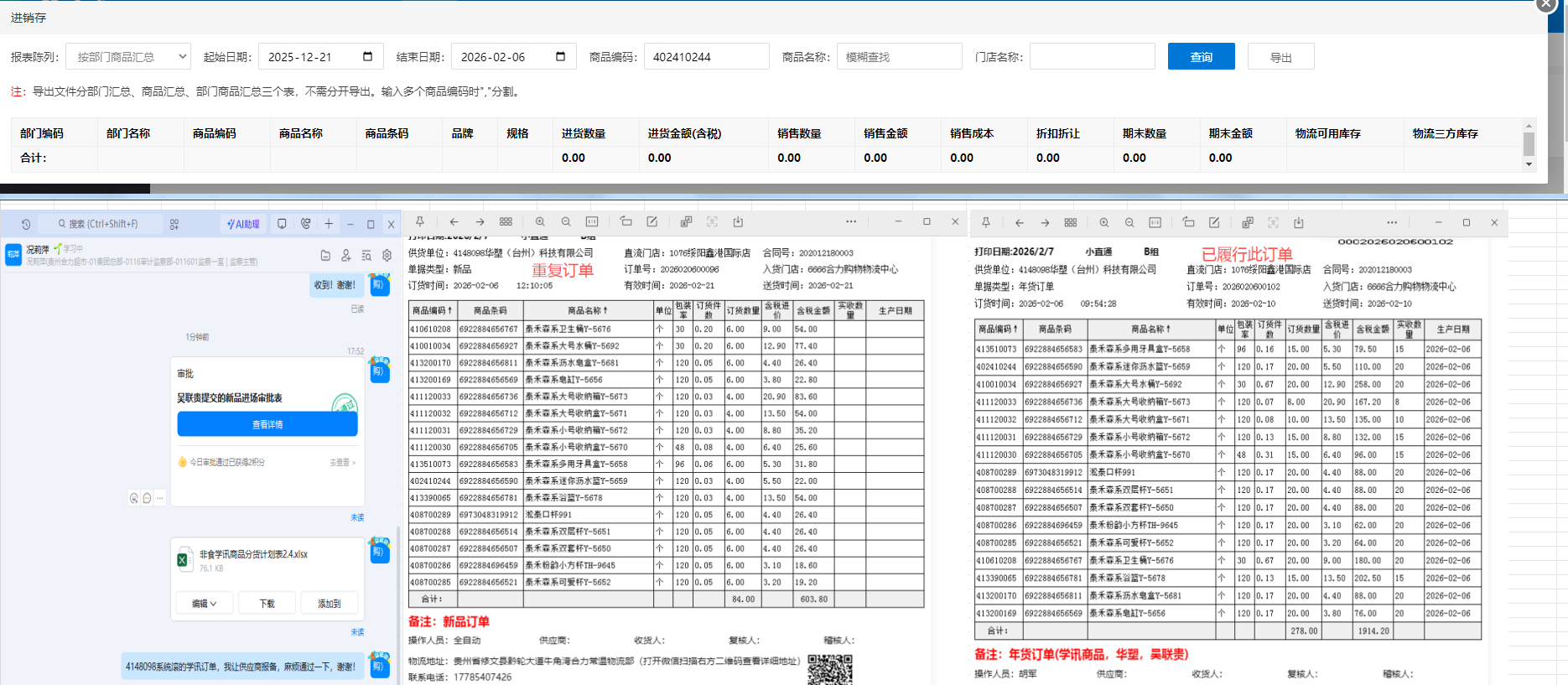The width and height of the screenshot is (1568, 685).
Task: Click save icon in 已履行此订单 viewer
Action: (1298, 223)
